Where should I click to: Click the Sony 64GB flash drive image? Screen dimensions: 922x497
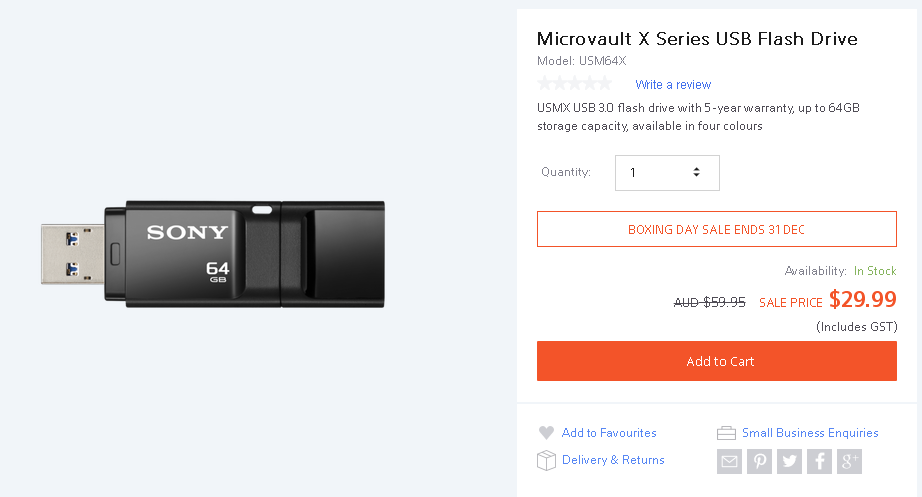213,253
